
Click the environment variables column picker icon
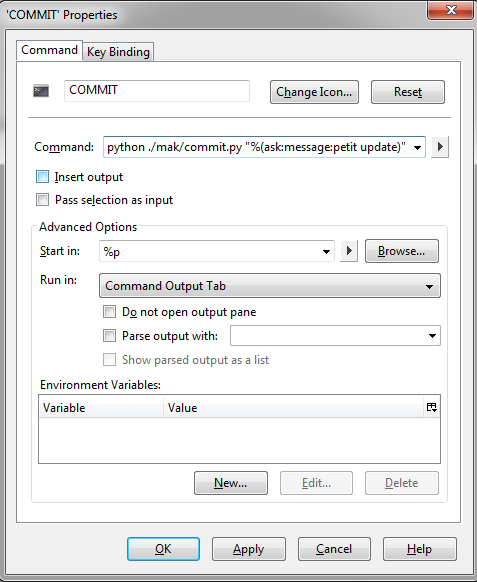coord(431,407)
